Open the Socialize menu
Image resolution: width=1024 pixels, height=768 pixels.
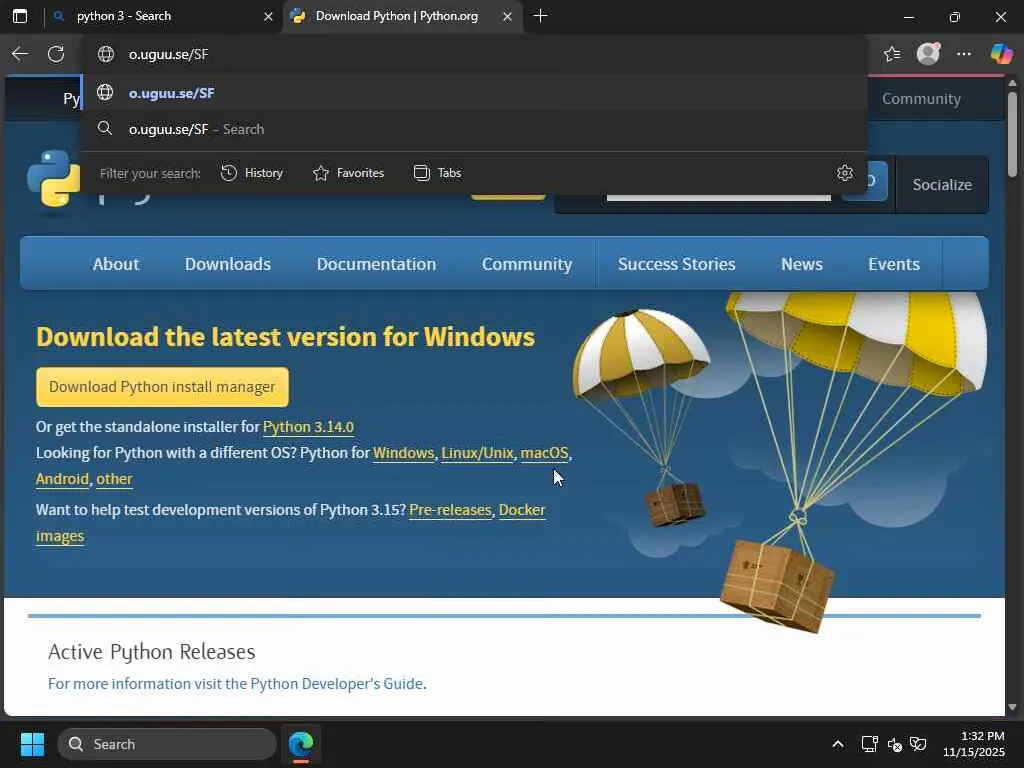(942, 185)
